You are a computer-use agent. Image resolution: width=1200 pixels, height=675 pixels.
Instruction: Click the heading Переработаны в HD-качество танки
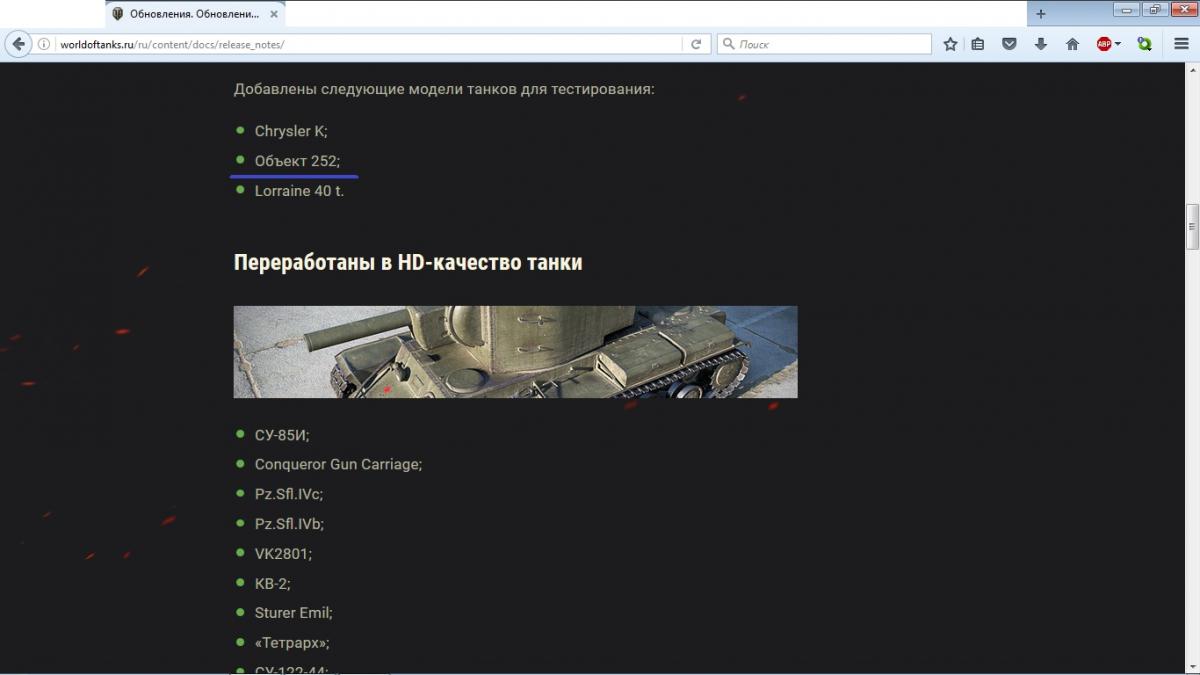coord(408,262)
